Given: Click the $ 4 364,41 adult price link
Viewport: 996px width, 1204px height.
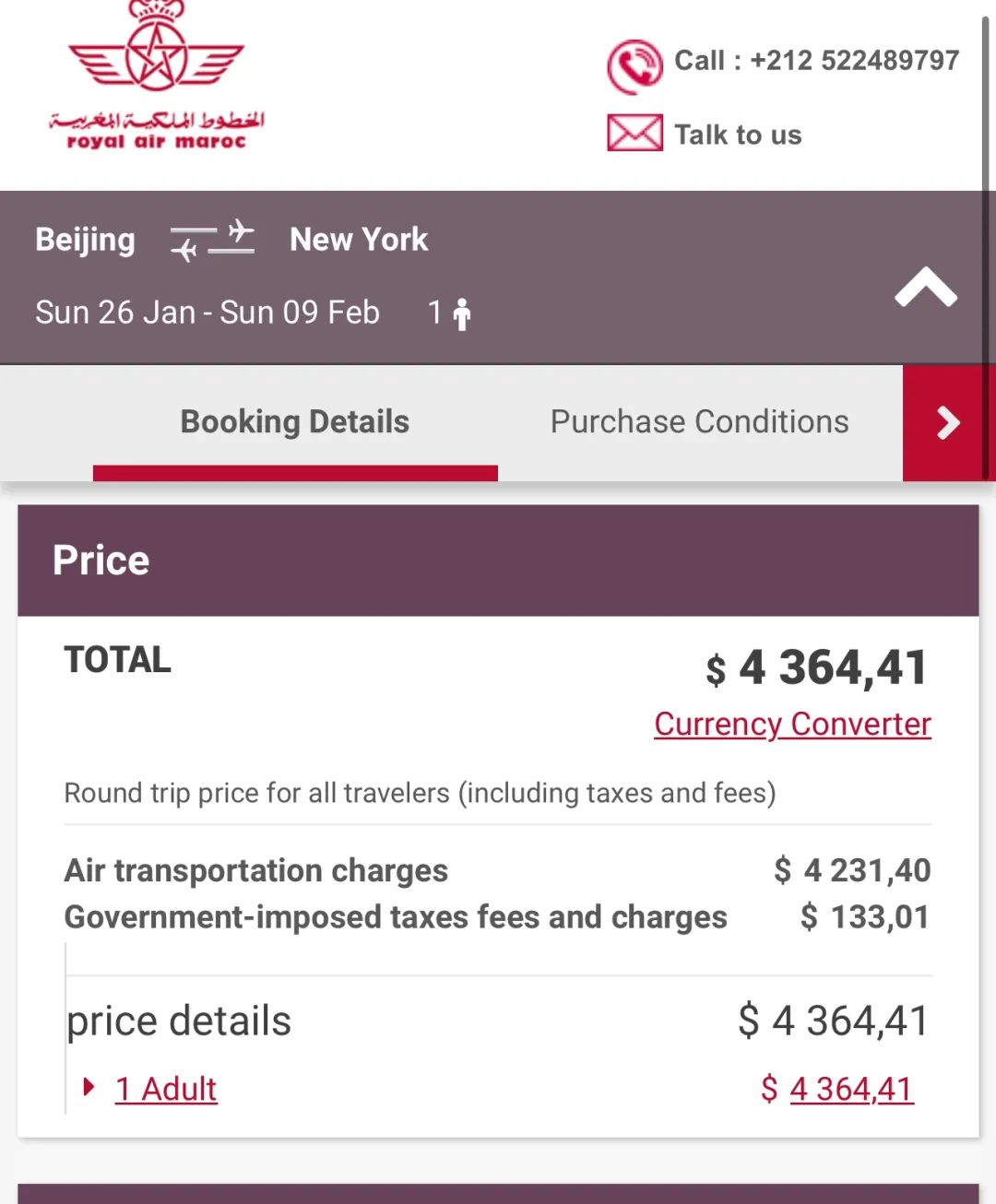Looking at the screenshot, I should click(x=837, y=1089).
